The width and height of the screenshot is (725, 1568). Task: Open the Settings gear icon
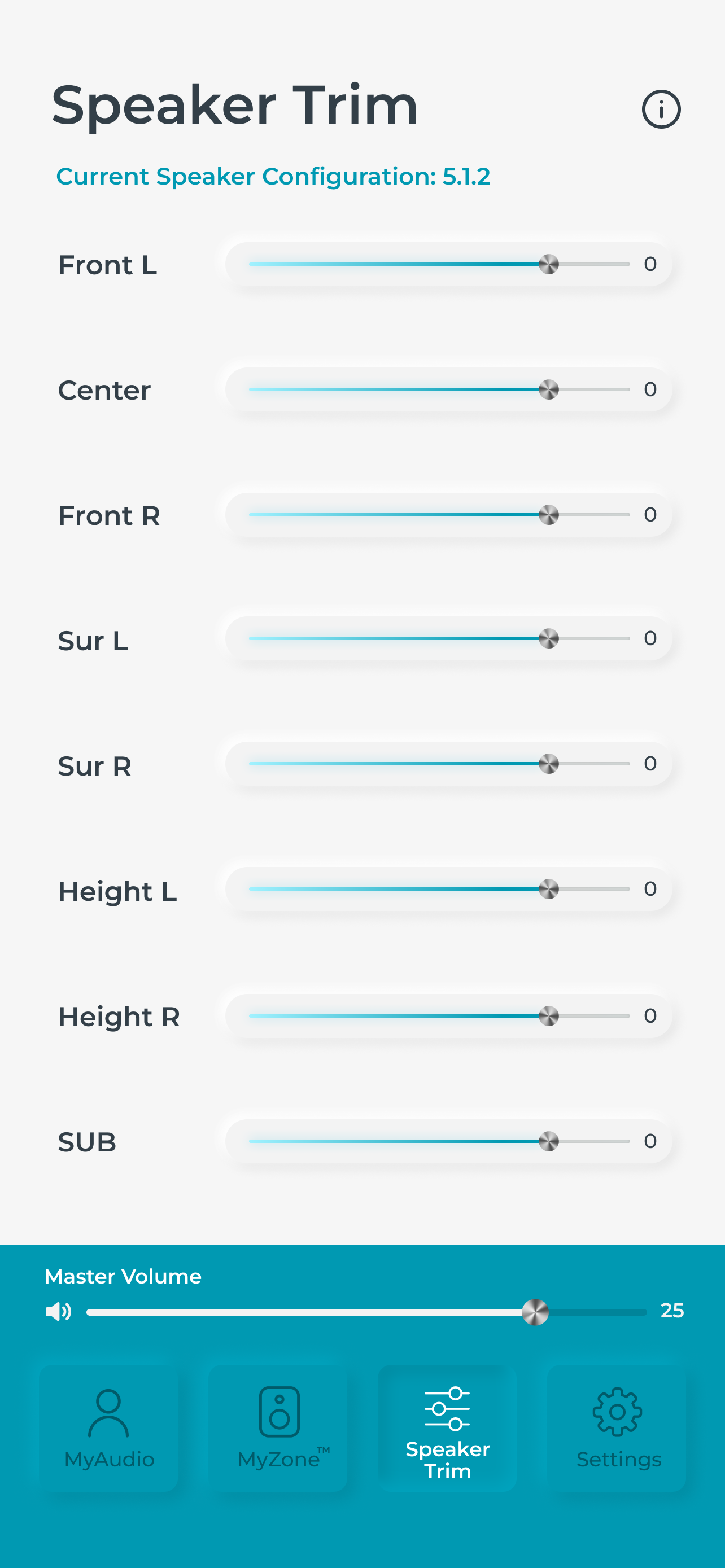617,1412
